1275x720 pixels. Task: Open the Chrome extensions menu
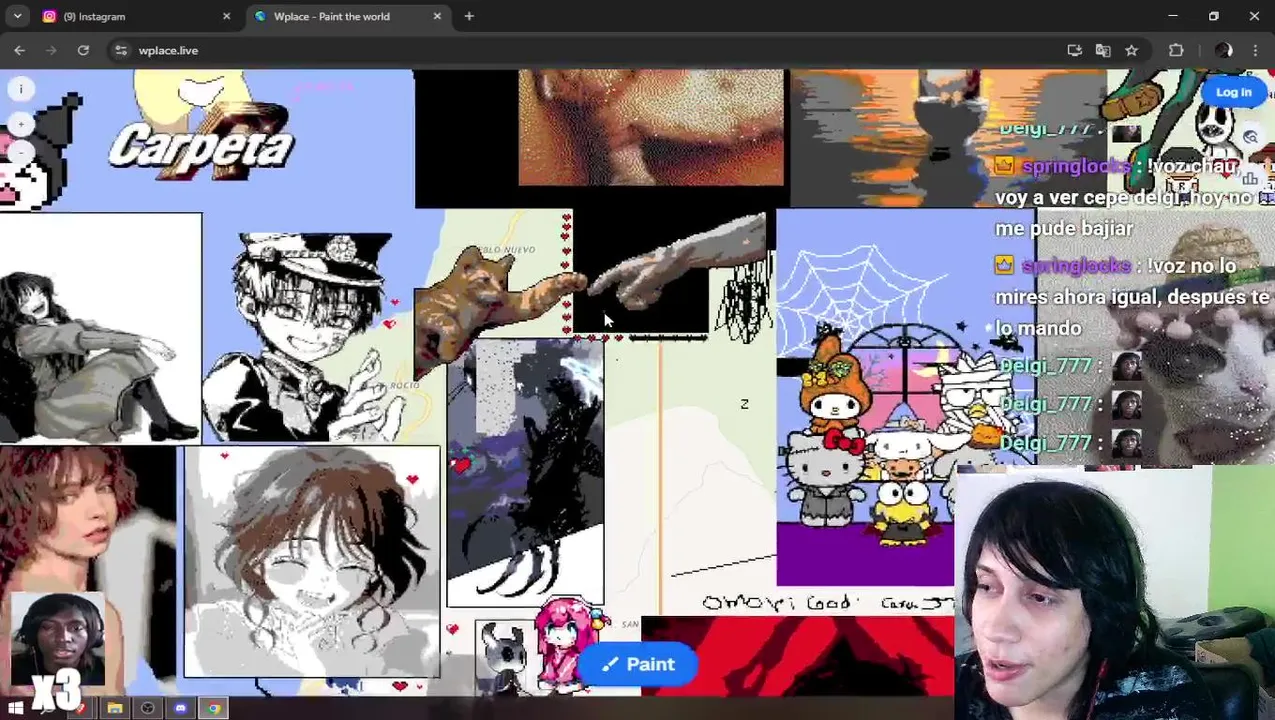[x=1176, y=50]
